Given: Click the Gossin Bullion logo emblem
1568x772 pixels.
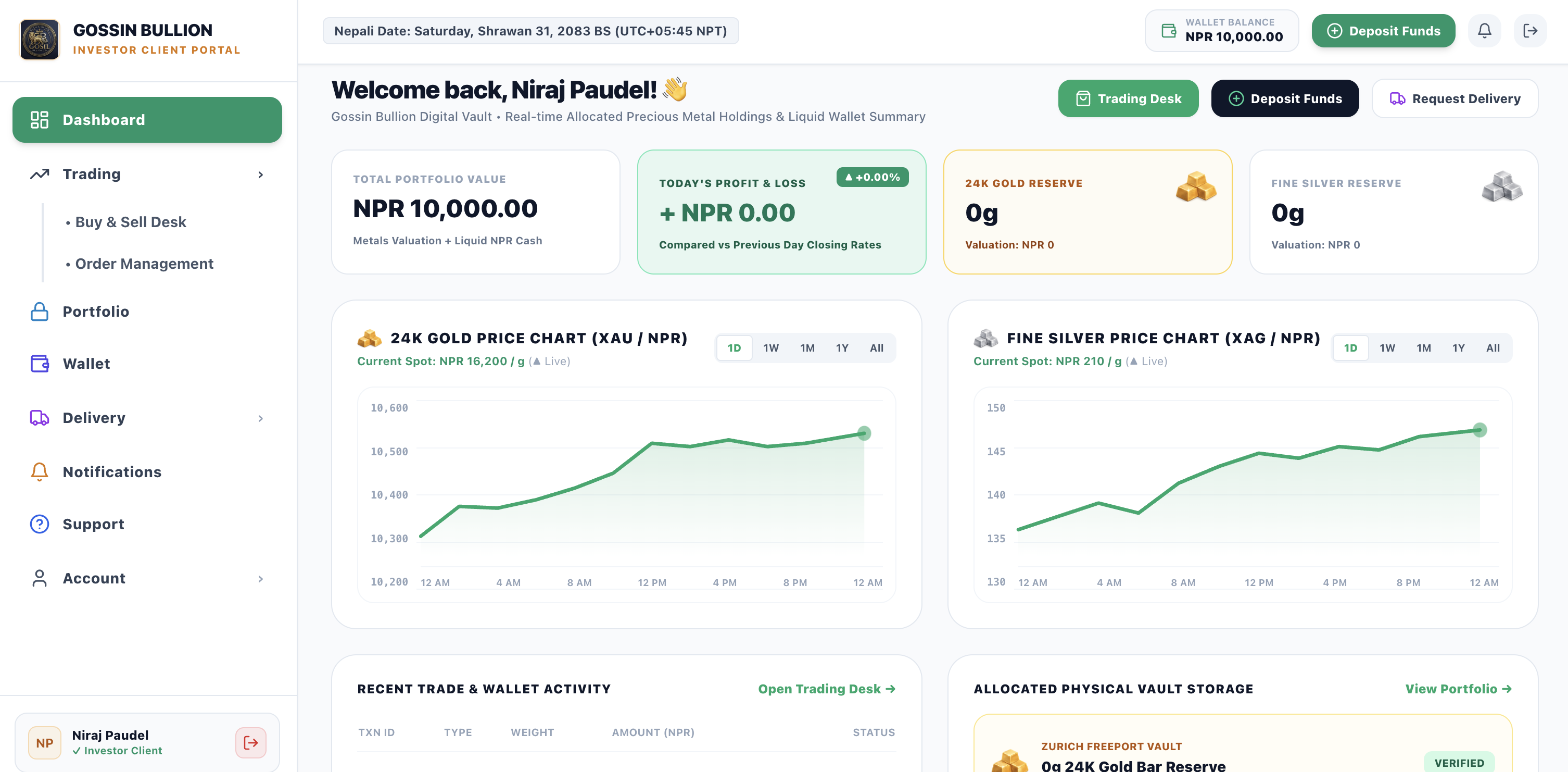Looking at the screenshot, I should pyautogui.click(x=40, y=40).
